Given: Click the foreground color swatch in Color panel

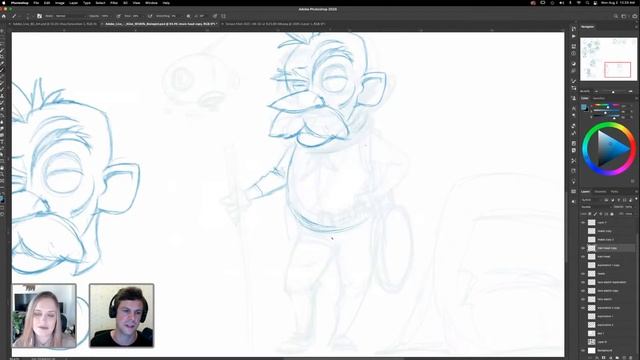Looking at the screenshot, I should (584, 107).
